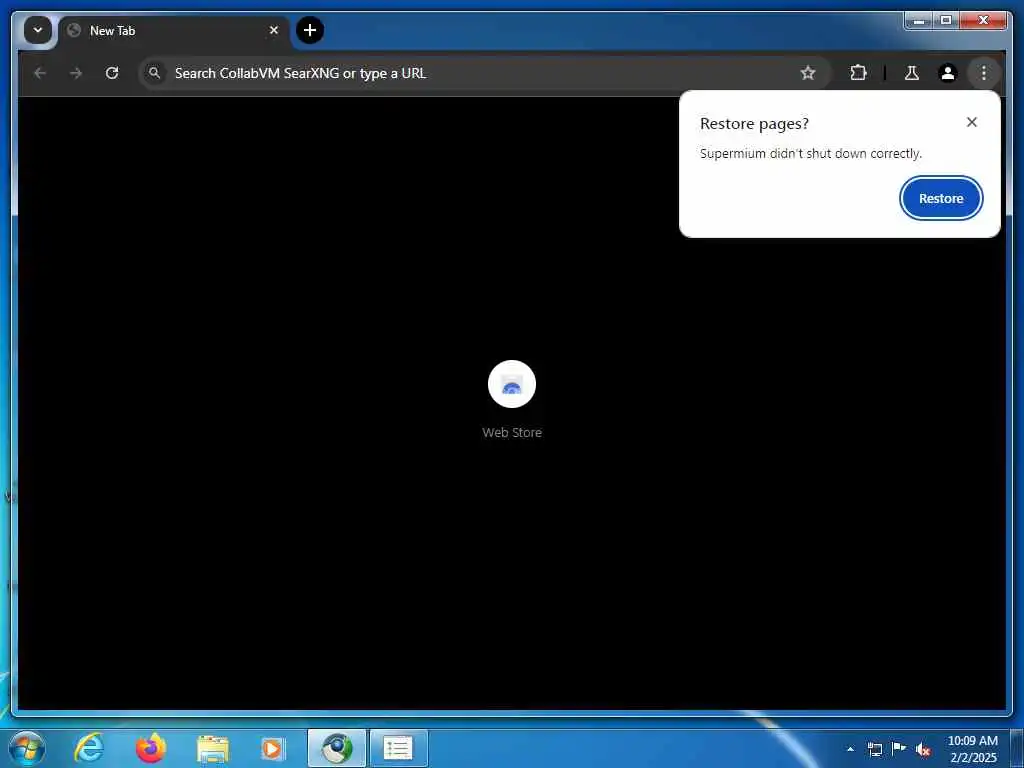Open the Web Store shortcut

coord(512,400)
